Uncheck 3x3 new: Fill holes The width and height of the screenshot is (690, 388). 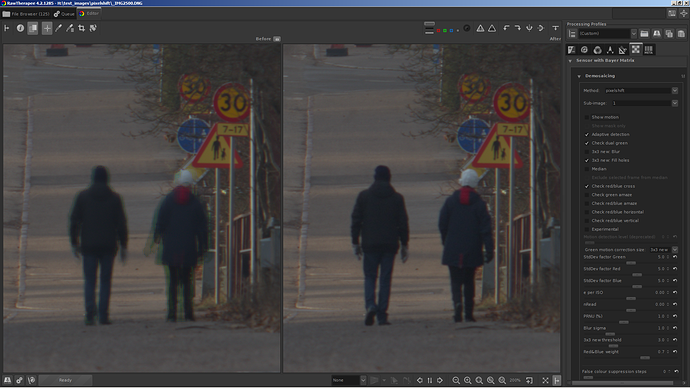587,161
